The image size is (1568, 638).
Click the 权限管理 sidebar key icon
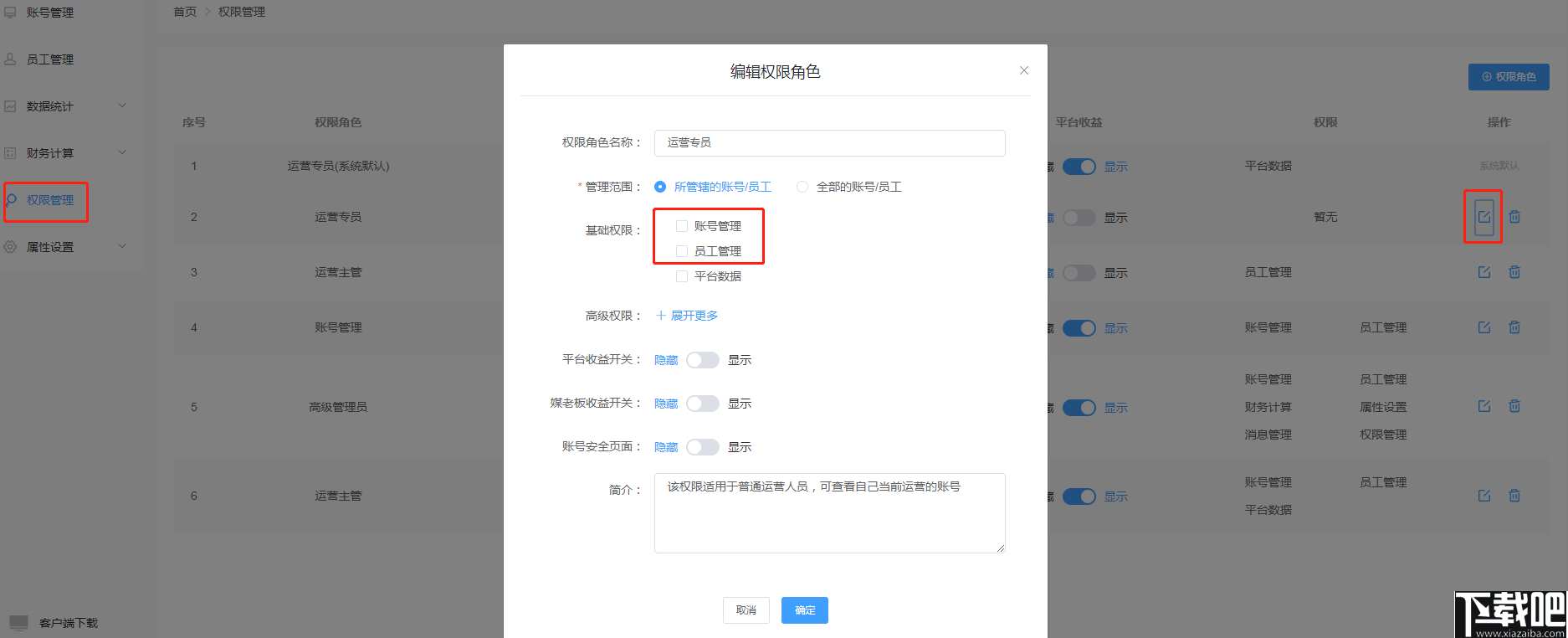11,200
